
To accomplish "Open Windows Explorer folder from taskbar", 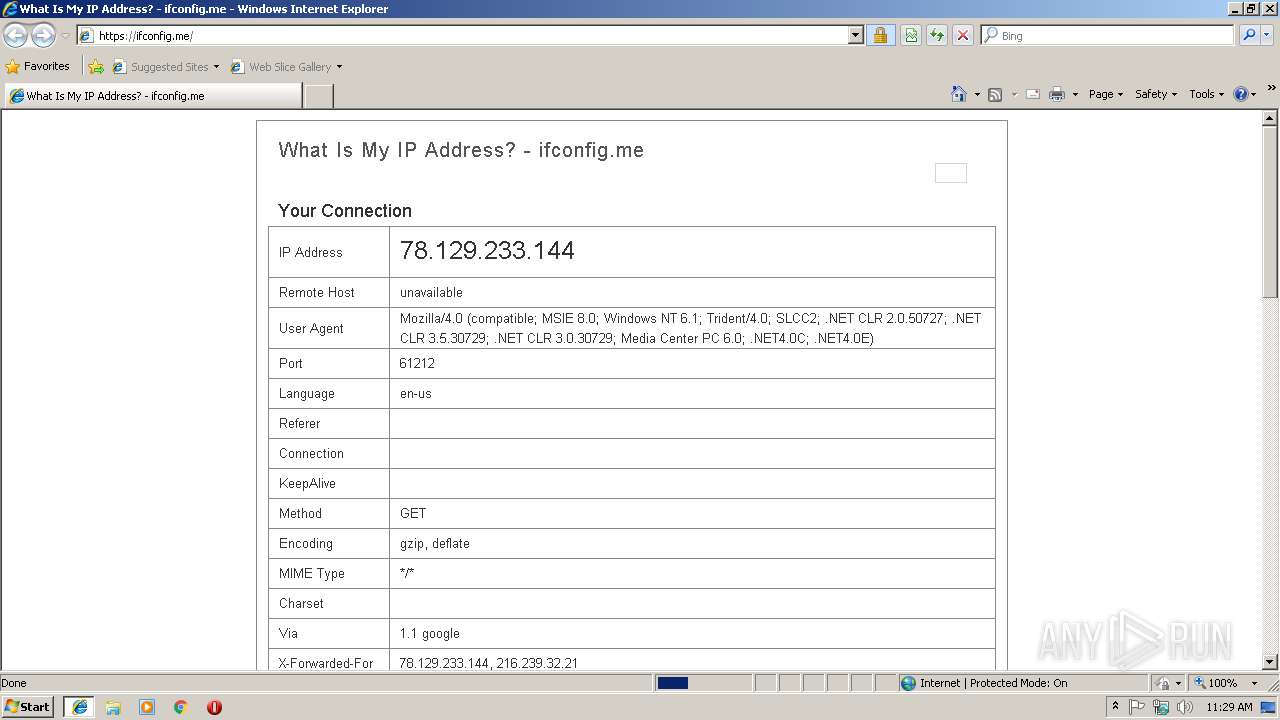I will [x=113, y=707].
